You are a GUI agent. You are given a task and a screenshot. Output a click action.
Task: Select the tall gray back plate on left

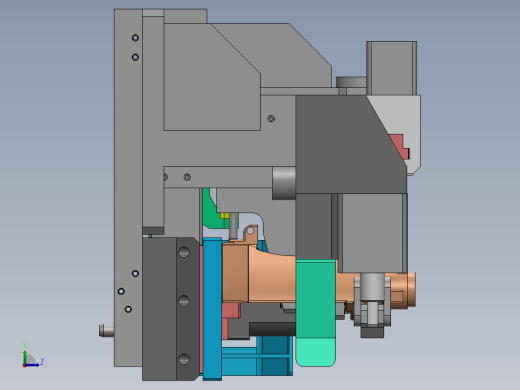pyautogui.click(x=128, y=187)
